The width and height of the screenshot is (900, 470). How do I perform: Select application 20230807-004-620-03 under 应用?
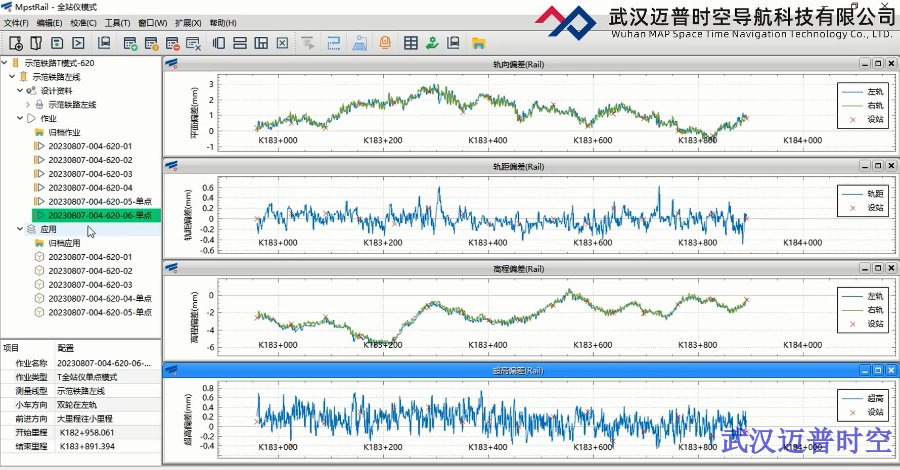[x=90, y=285]
